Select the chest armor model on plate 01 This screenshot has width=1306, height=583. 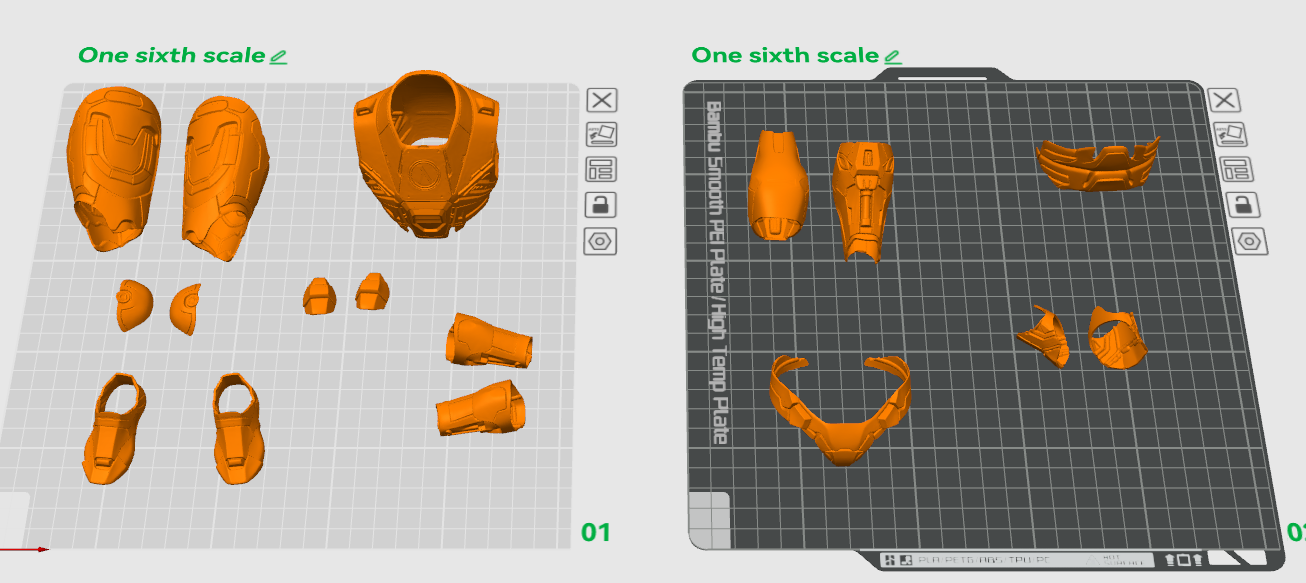426,155
